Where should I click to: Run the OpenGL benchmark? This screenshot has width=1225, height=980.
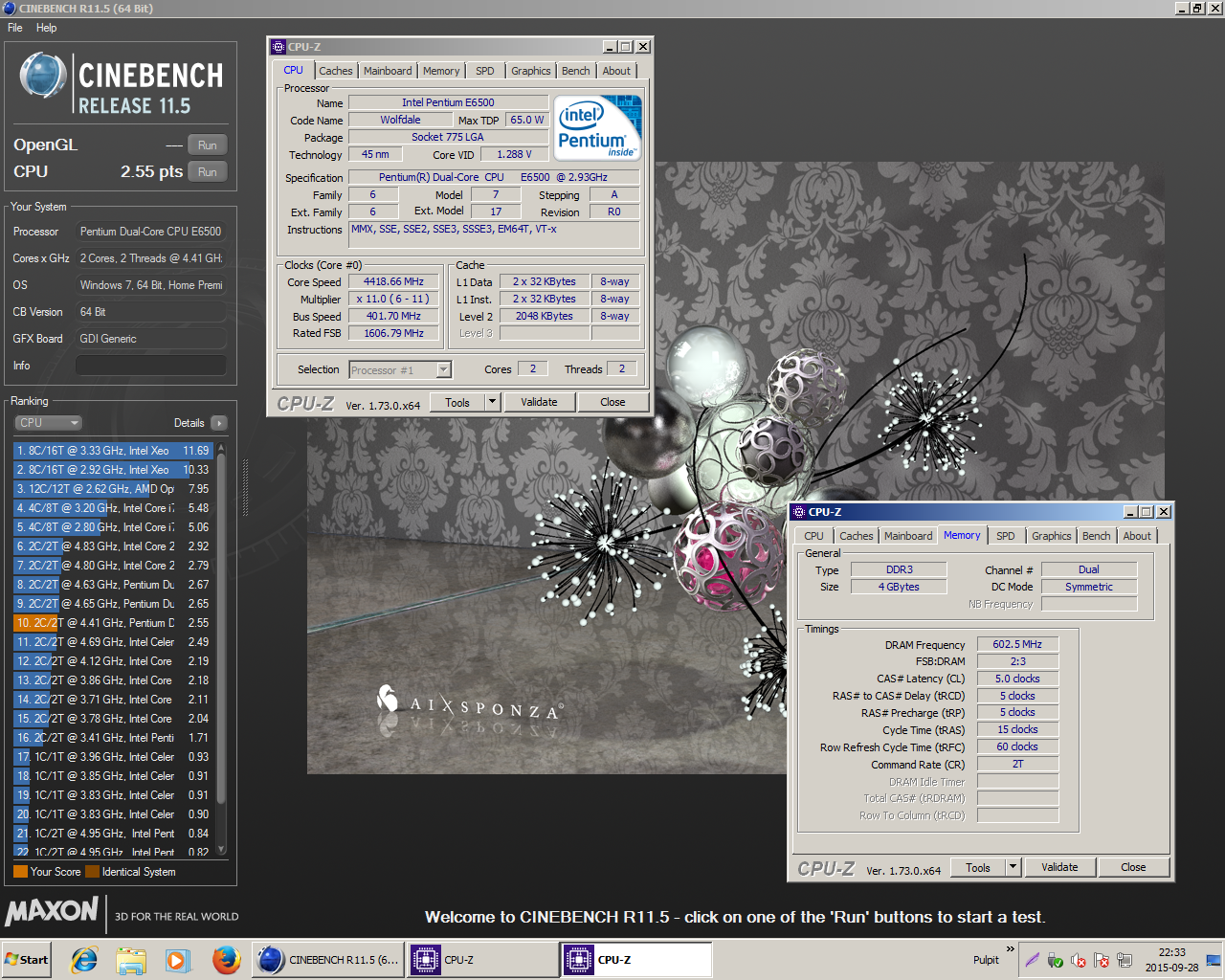[x=208, y=145]
